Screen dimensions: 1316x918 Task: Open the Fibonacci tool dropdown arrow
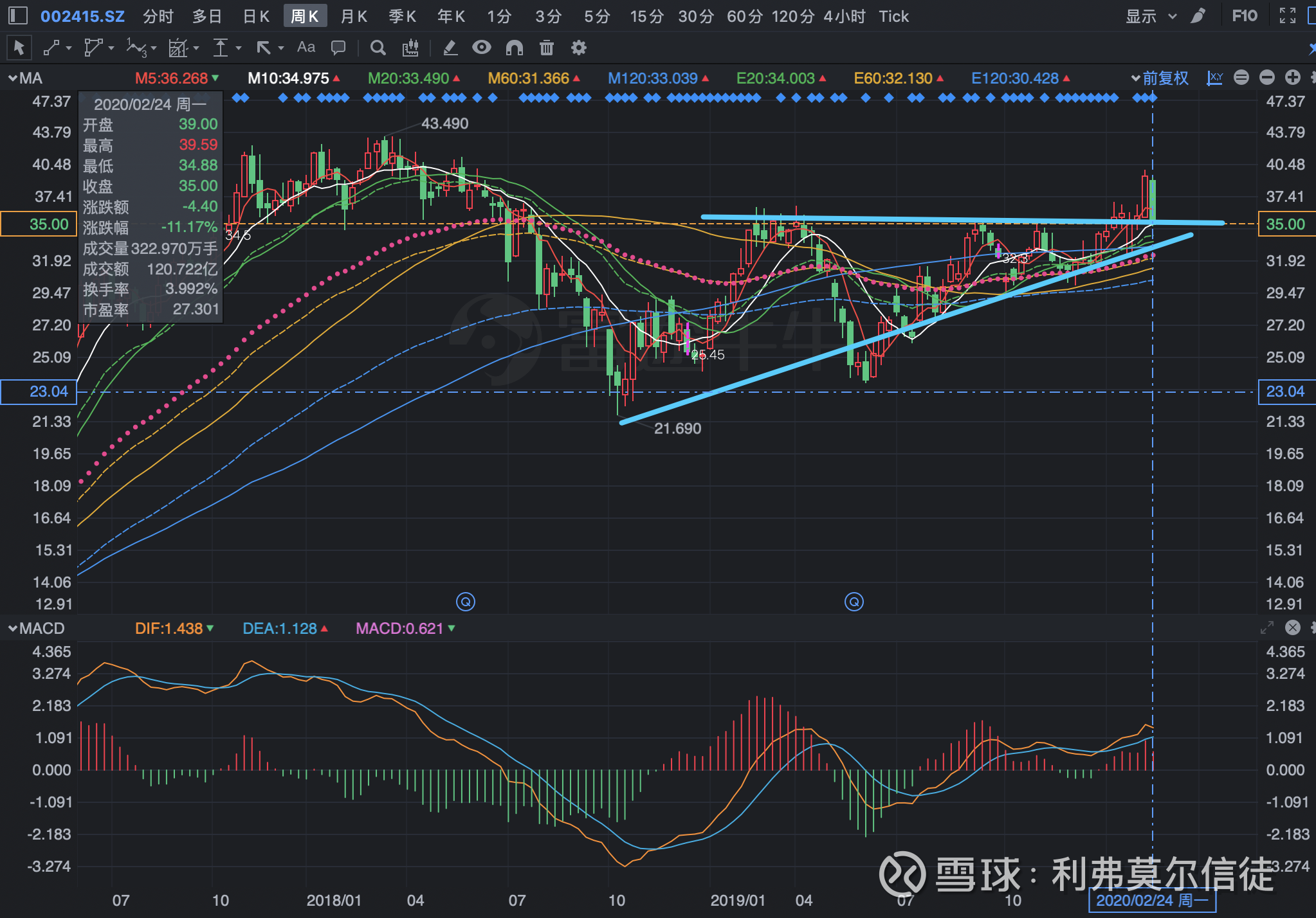point(196,48)
